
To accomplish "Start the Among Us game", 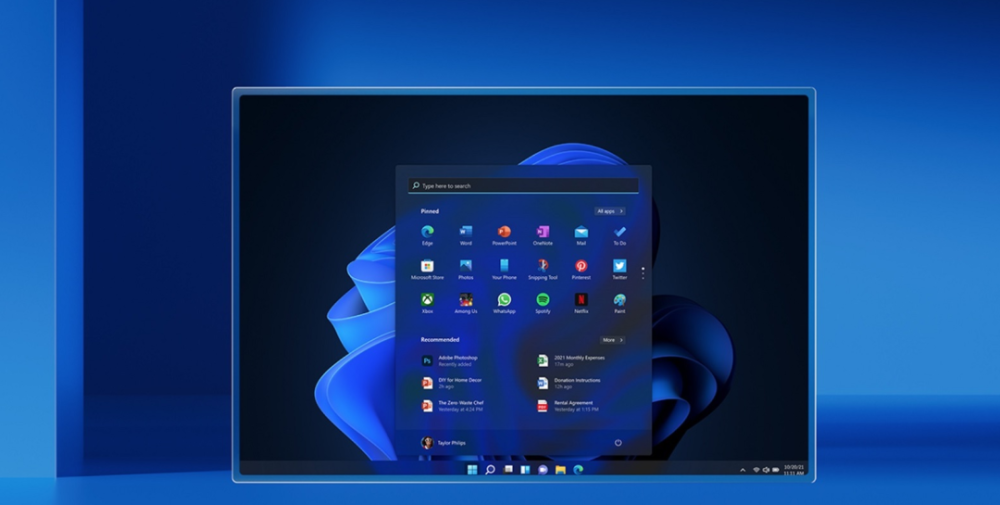I will (x=466, y=303).
